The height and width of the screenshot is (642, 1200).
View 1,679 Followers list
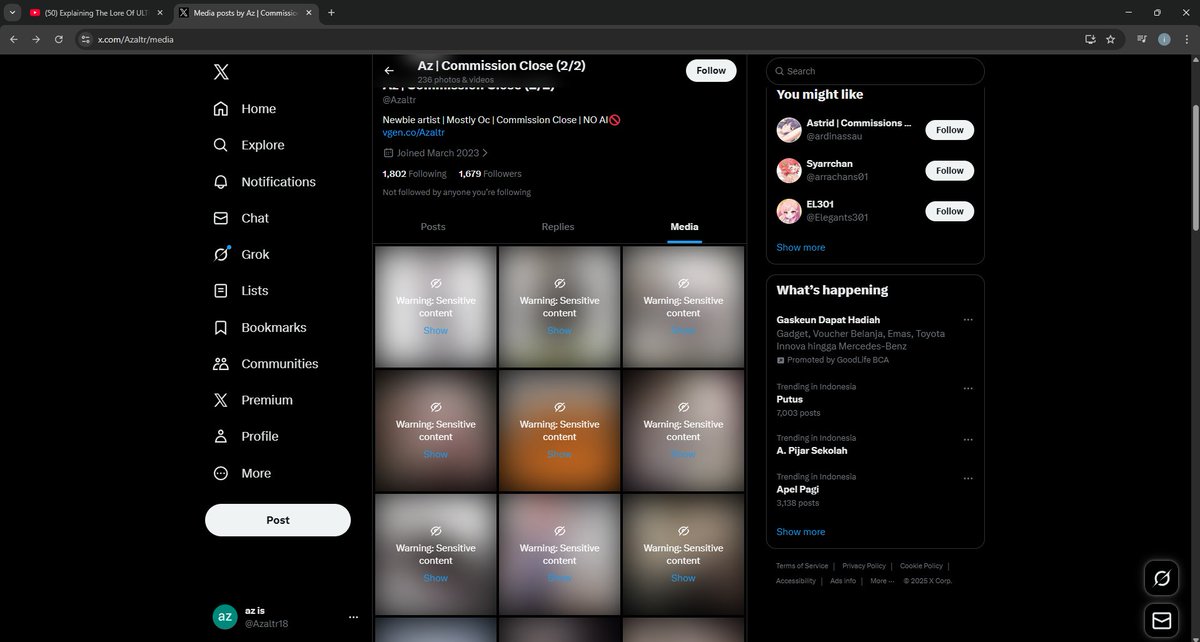click(490, 174)
